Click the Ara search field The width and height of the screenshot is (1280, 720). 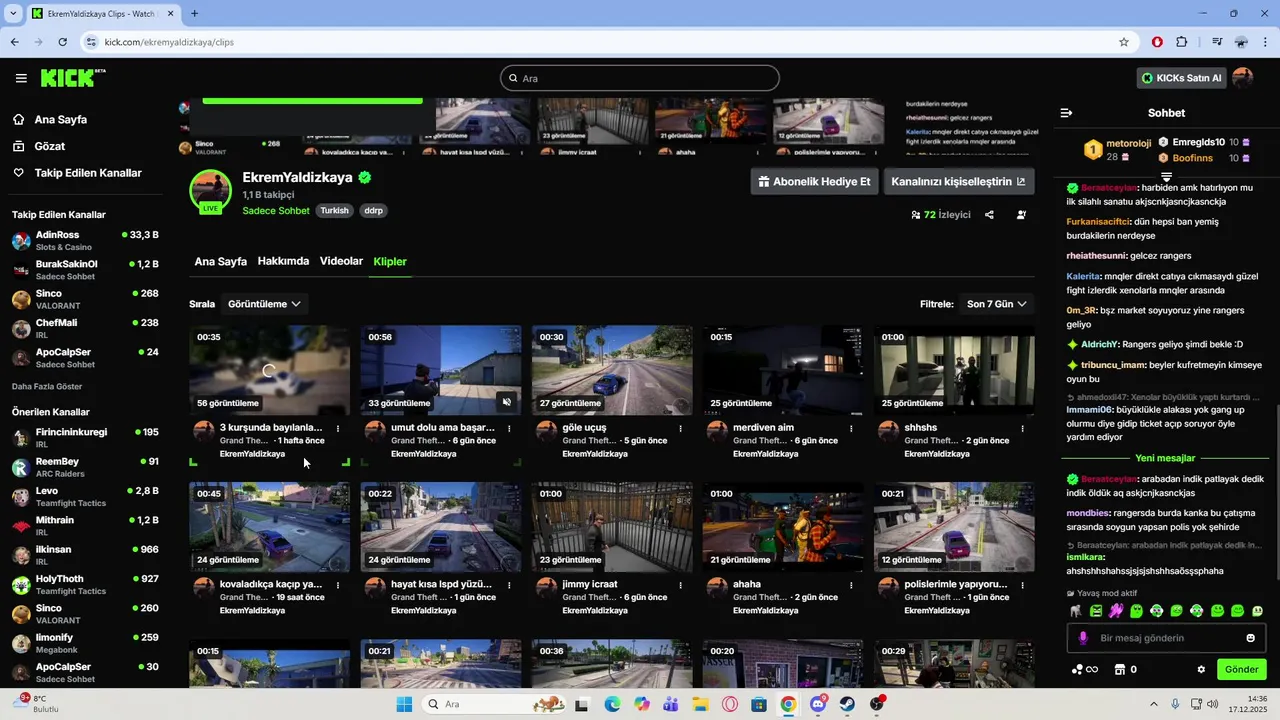click(x=640, y=78)
